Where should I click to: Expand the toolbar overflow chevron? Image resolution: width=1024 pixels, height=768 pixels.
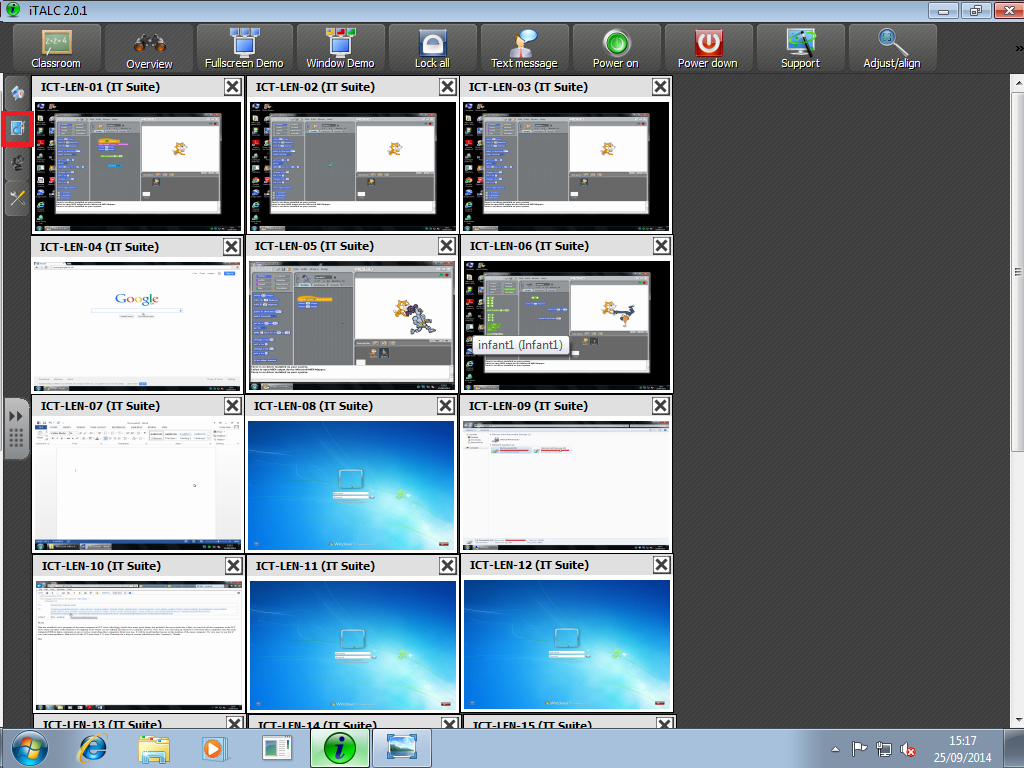tap(1019, 48)
